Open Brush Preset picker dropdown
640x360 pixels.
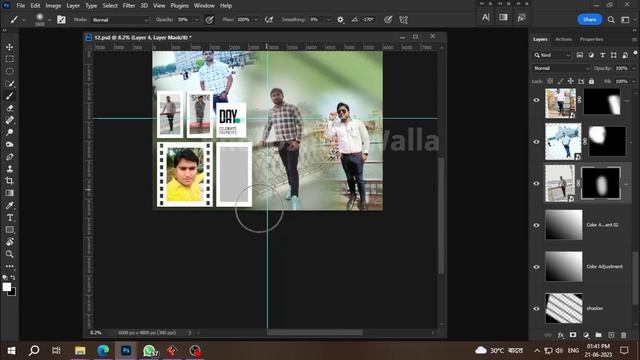[x=49, y=20]
